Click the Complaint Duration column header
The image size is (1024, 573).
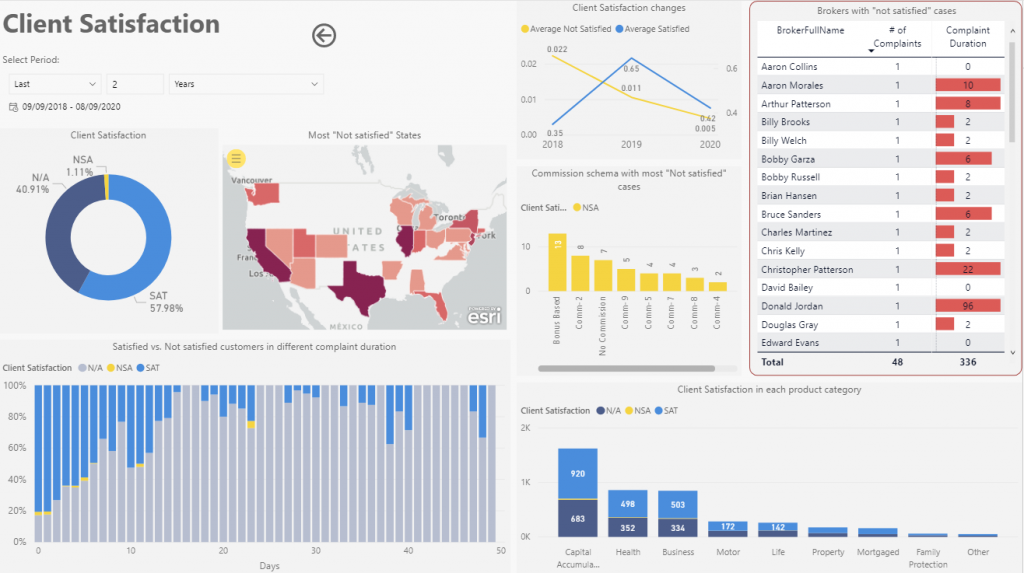tap(967, 37)
